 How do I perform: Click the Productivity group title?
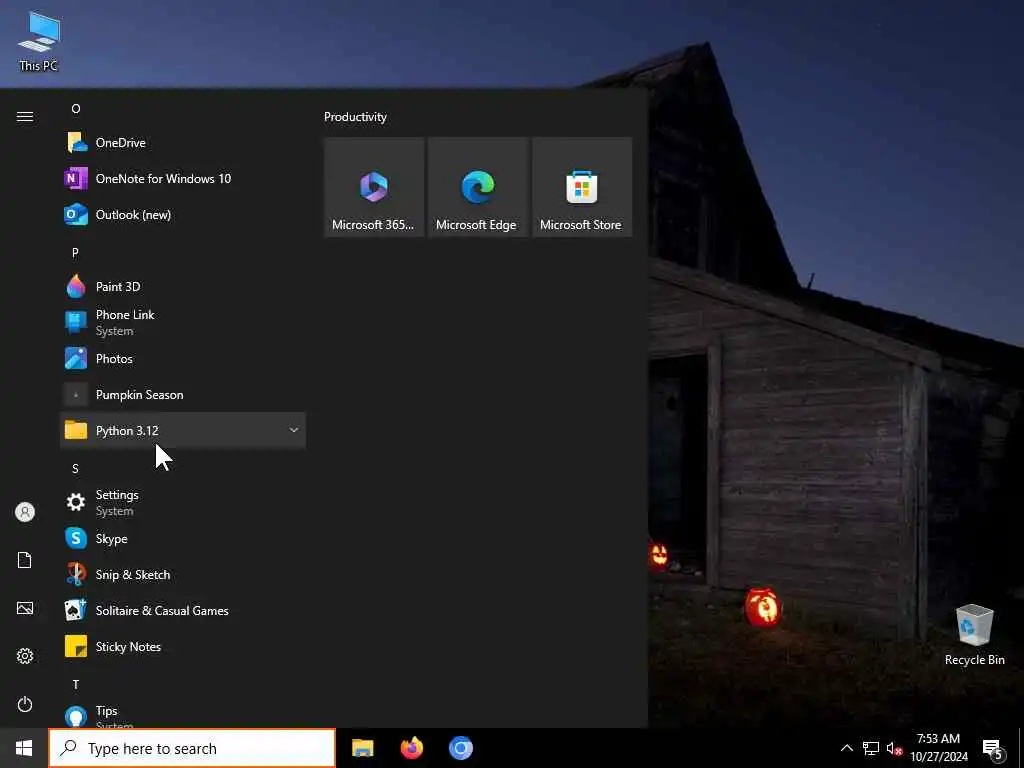point(355,117)
